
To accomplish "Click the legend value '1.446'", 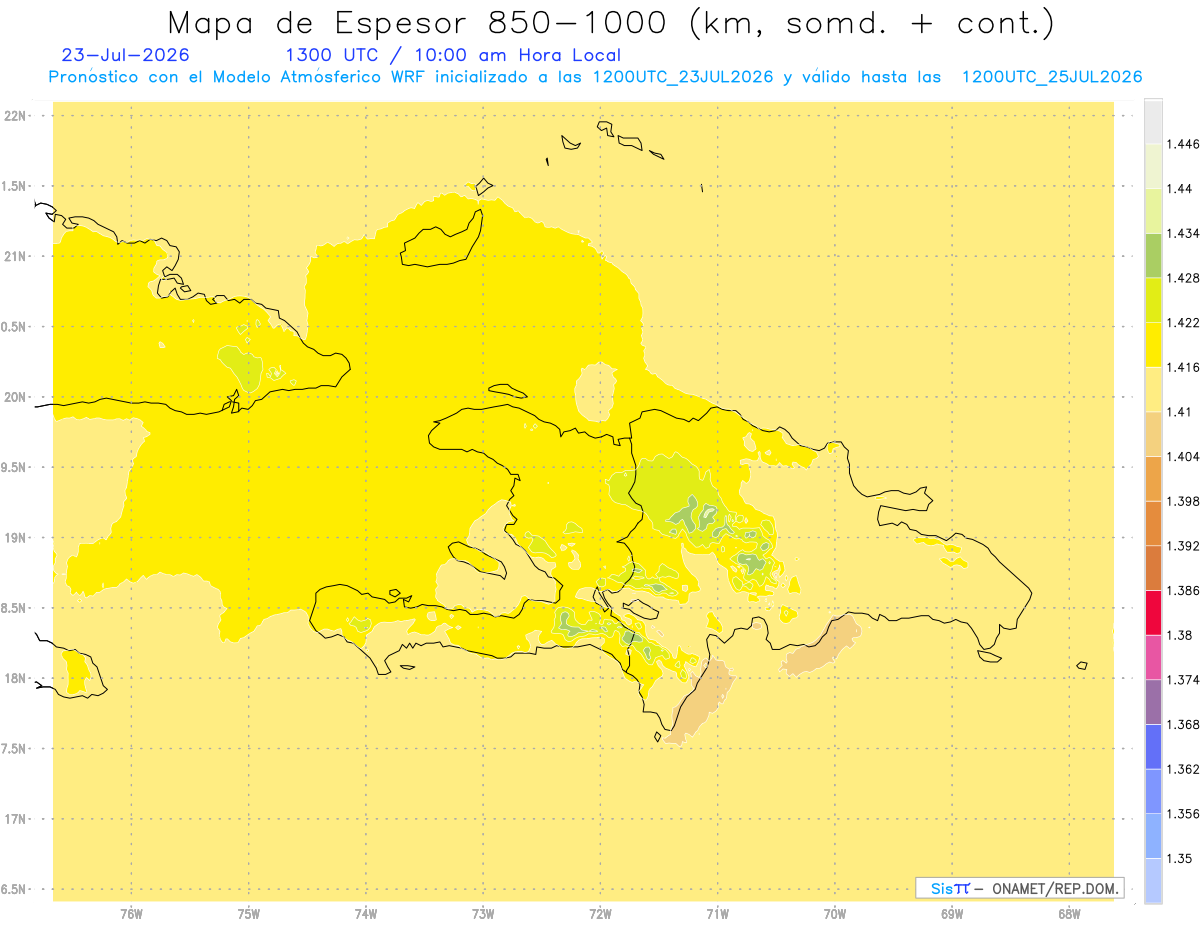I will 1183,144.
